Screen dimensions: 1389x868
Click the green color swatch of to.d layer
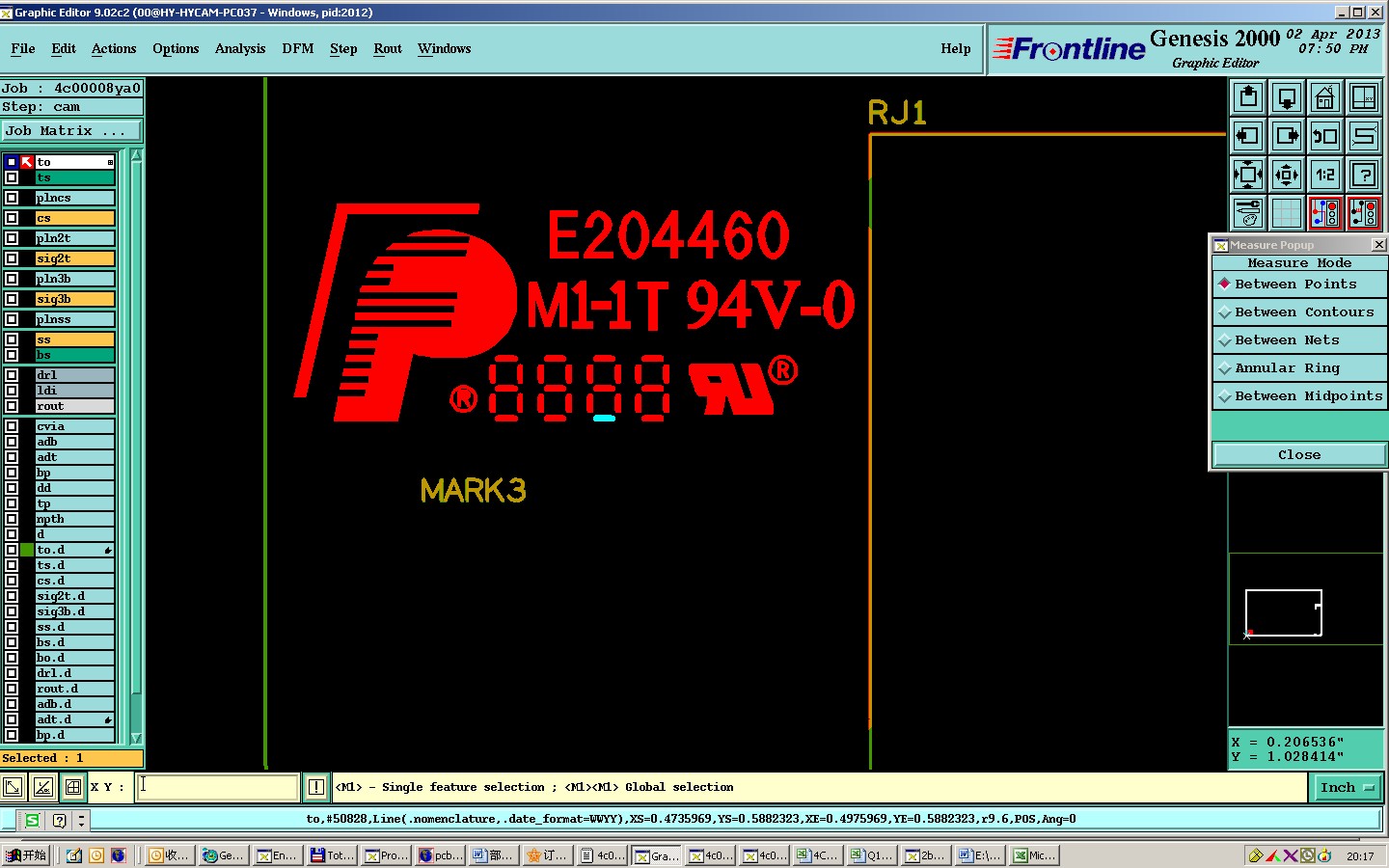[x=27, y=550]
